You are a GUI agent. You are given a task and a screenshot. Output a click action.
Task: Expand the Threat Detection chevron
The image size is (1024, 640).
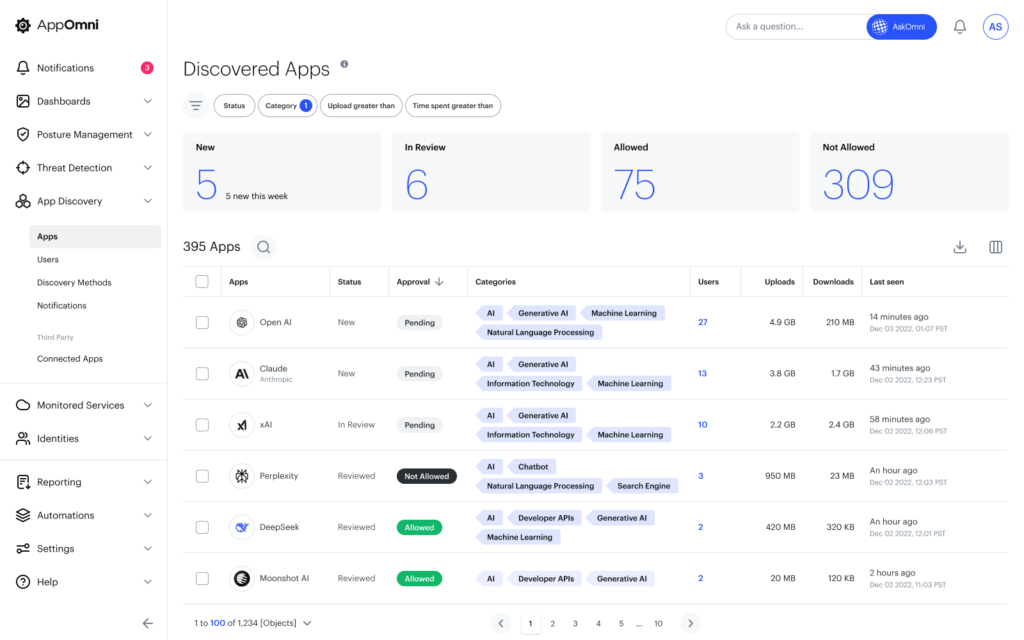pos(148,168)
